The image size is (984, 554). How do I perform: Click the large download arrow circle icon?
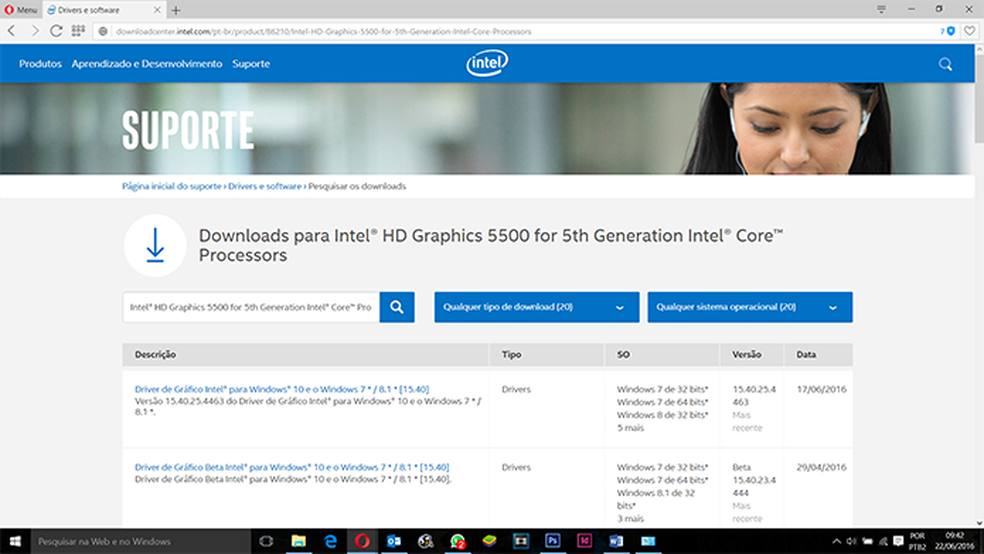tap(155, 245)
